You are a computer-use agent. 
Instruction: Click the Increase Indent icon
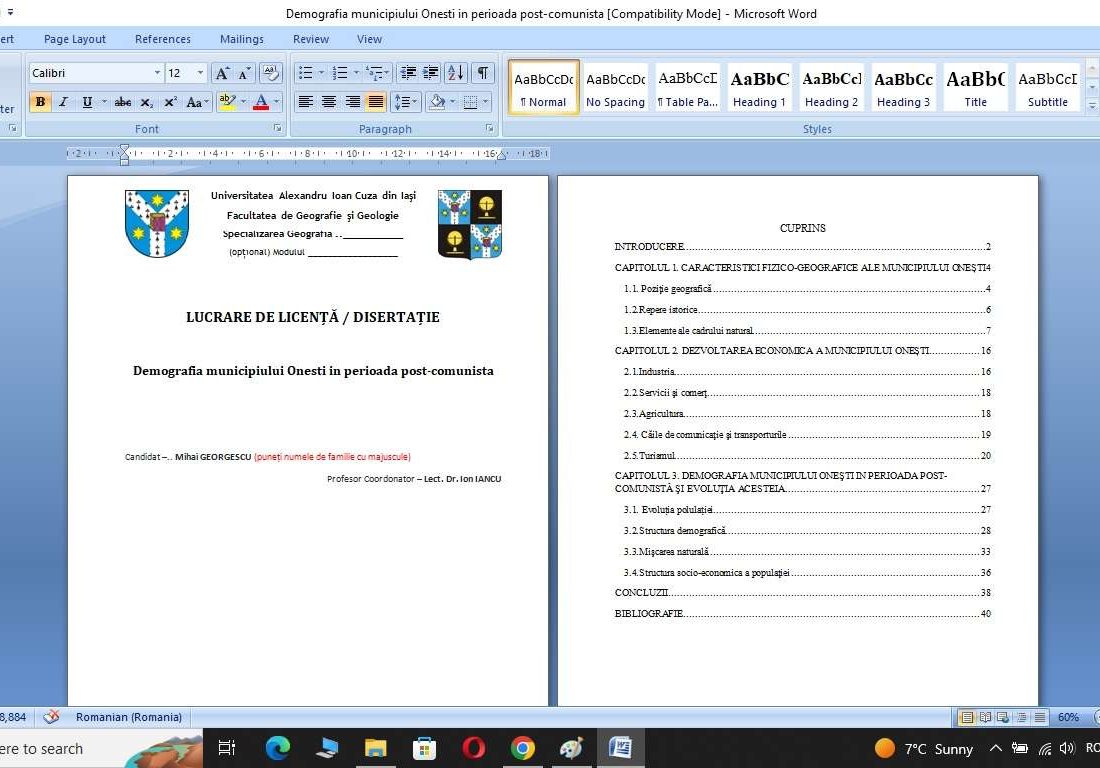431,73
